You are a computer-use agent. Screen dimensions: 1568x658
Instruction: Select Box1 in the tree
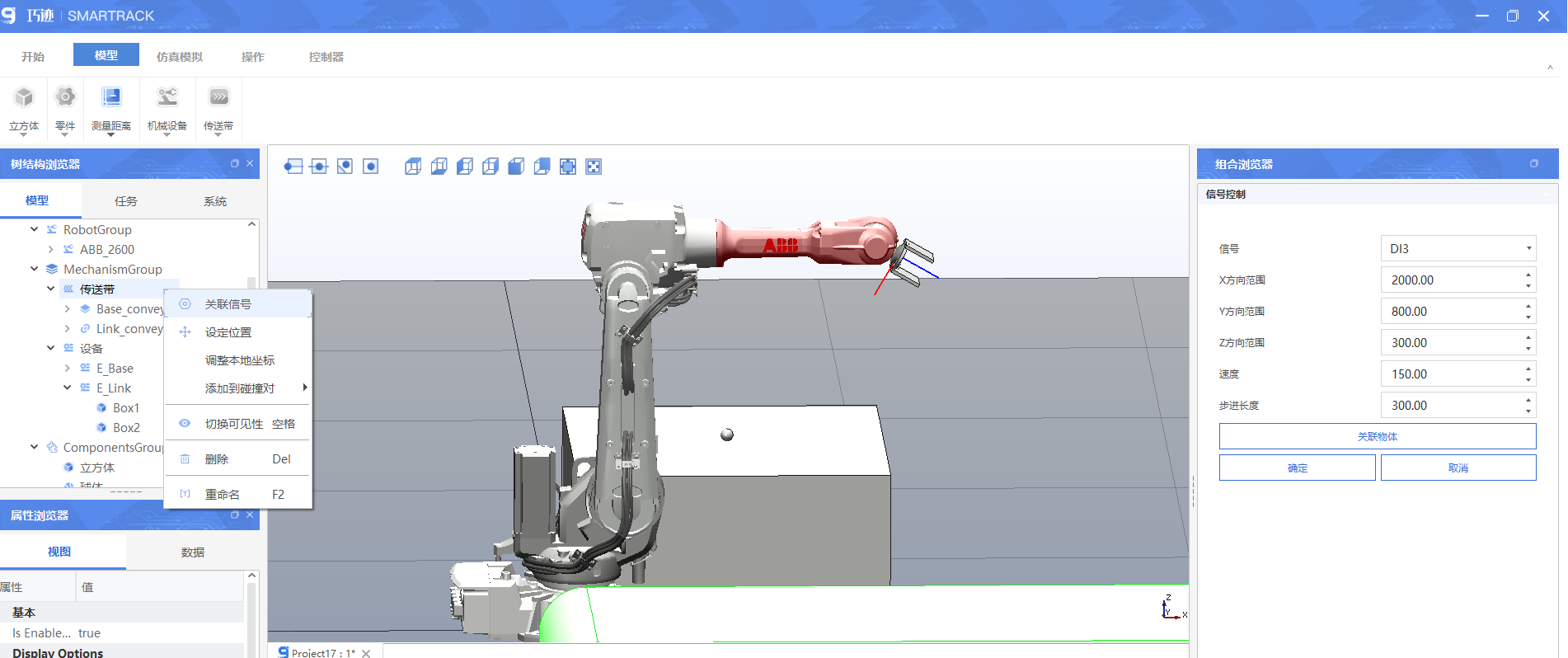click(126, 407)
